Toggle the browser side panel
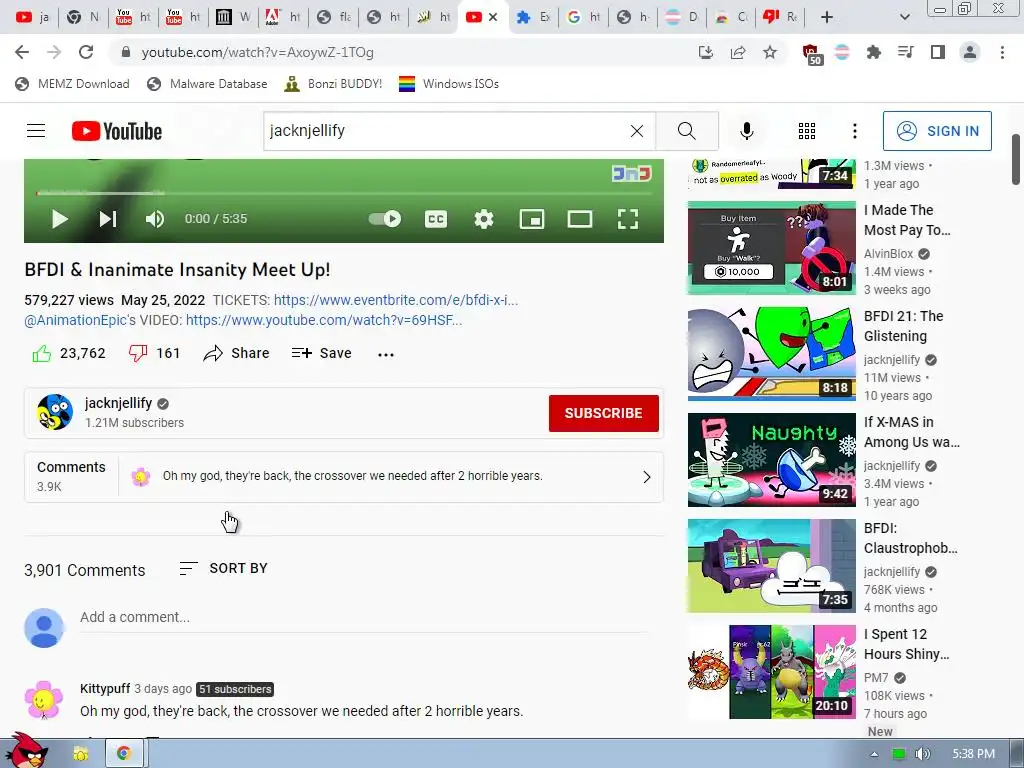This screenshot has height=768, width=1024. point(938,52)
